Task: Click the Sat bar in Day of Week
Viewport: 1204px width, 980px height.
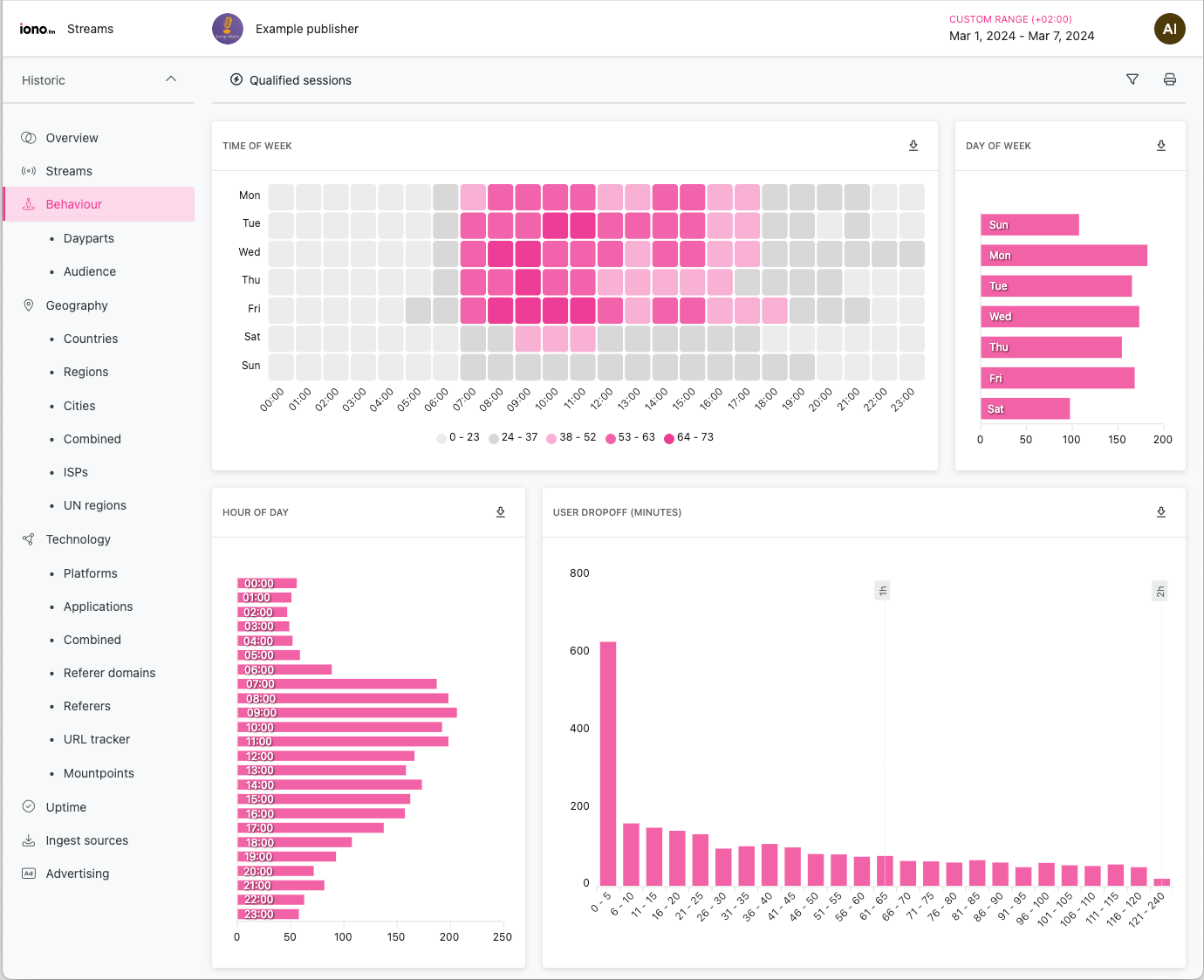Action: coord(1025,408)
